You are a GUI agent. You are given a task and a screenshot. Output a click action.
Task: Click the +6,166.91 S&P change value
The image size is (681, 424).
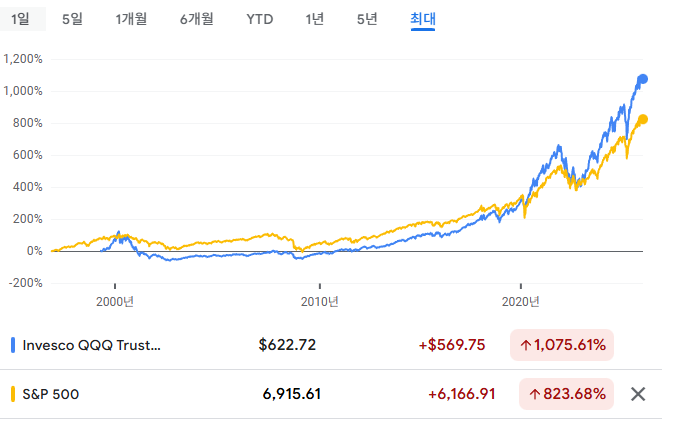click(x=462, y=394)
